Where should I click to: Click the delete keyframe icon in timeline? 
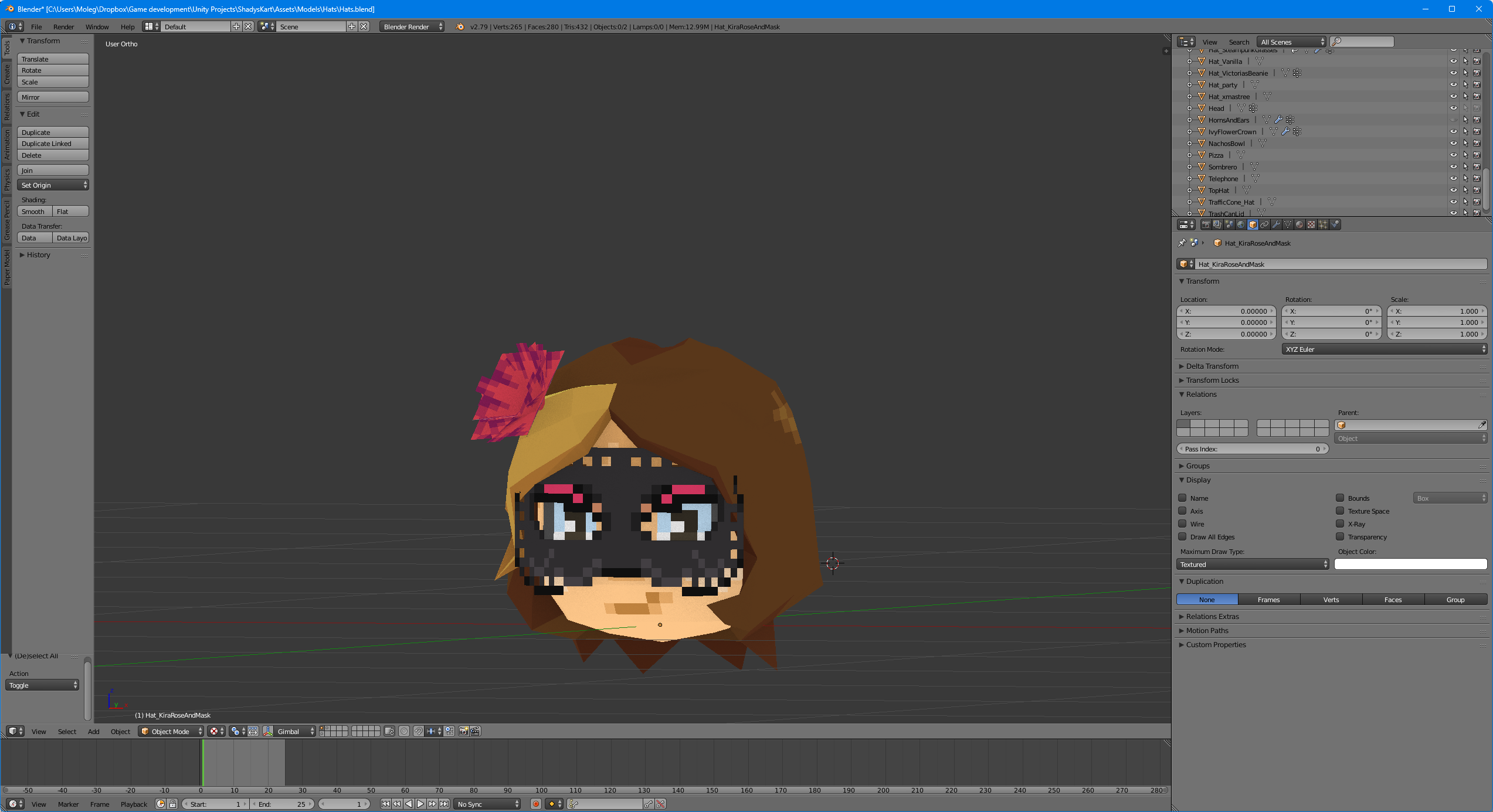click(661, 804)
